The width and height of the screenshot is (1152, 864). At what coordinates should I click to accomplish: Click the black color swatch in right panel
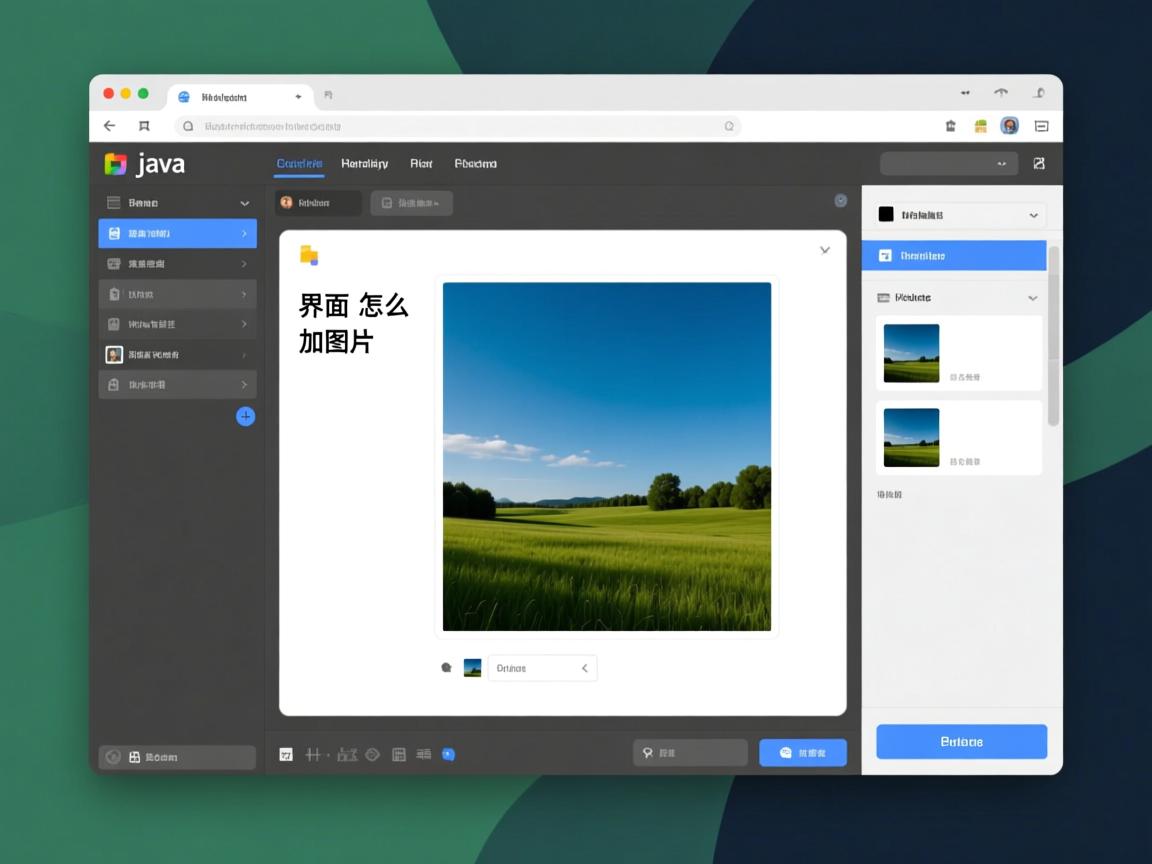point(884,214)
